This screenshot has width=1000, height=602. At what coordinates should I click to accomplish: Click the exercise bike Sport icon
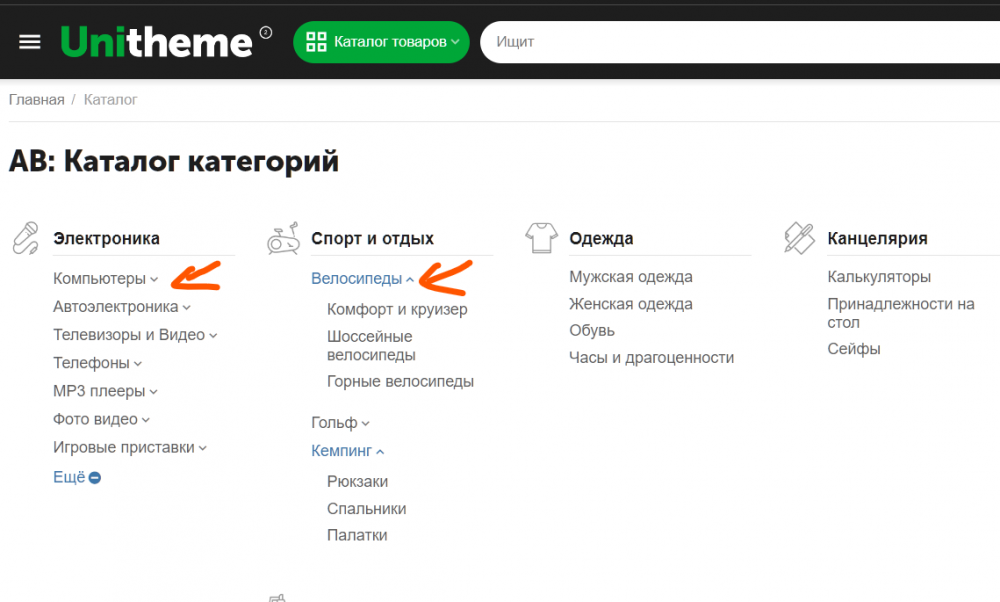coord(283,238)
